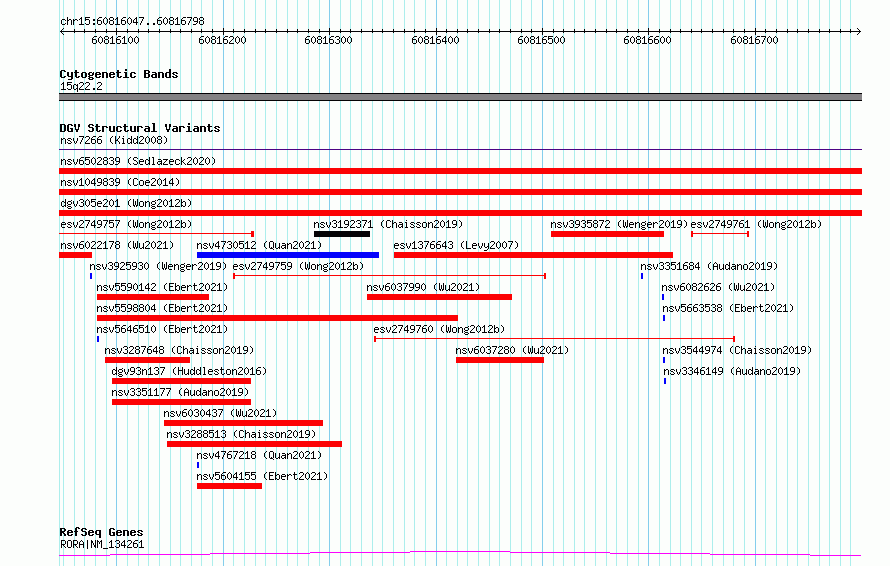Click the nsv6030437 (Wu2021) label
This screenshot has width=890, height=566.
pos(220,413)
